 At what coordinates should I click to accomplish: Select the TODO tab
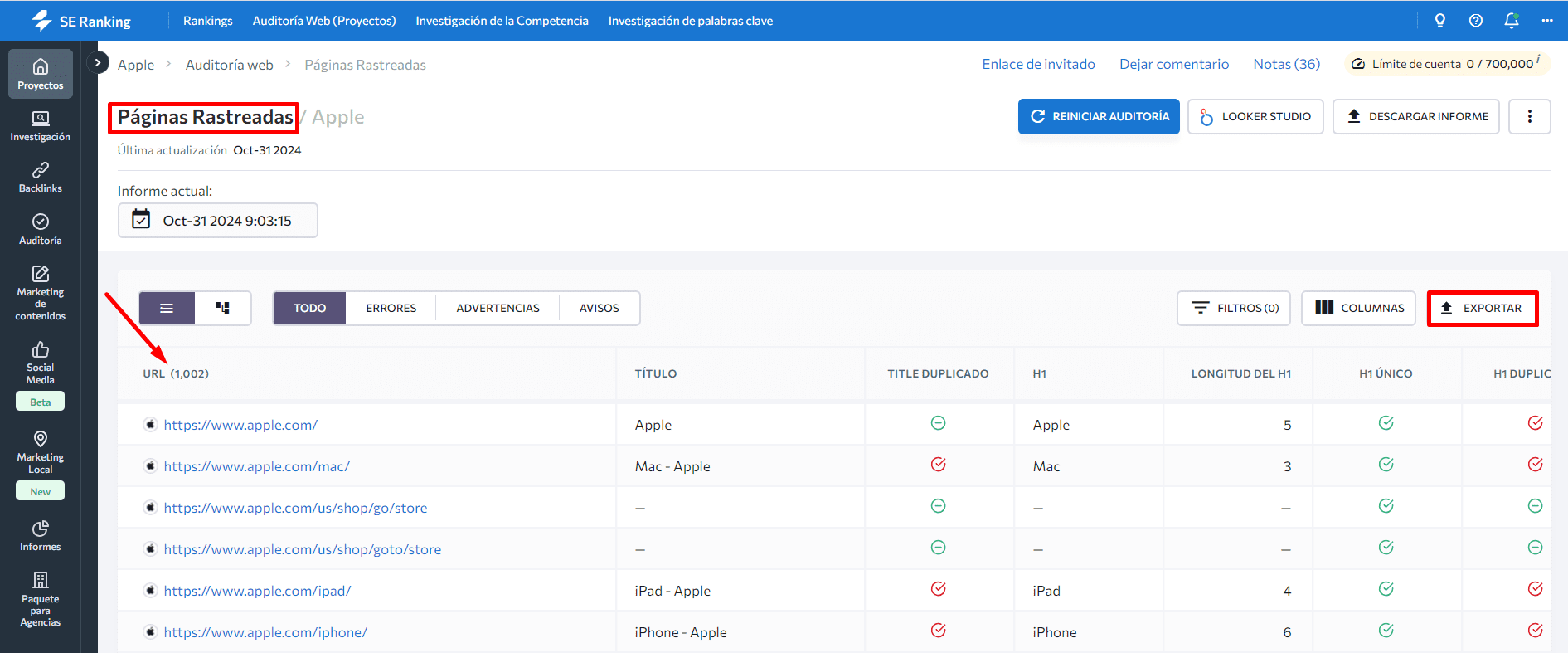coord(309,308)
